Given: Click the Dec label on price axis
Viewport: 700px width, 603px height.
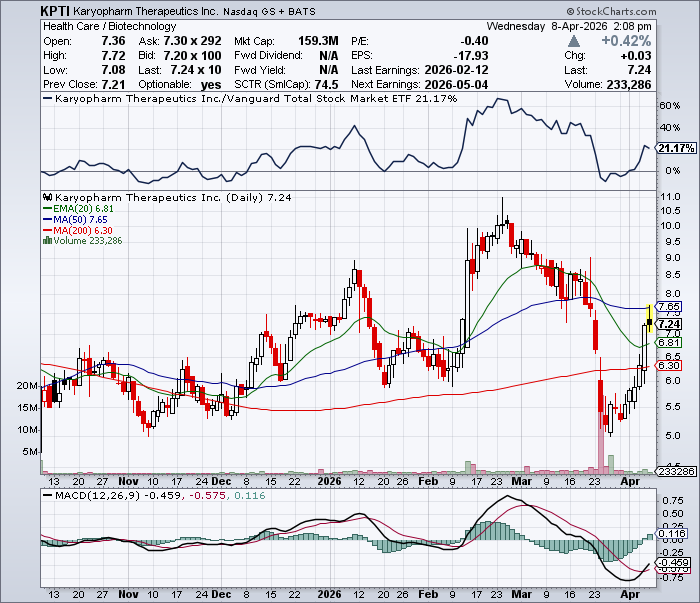Looking at the screenshot, I should click(x=221, y=482).
